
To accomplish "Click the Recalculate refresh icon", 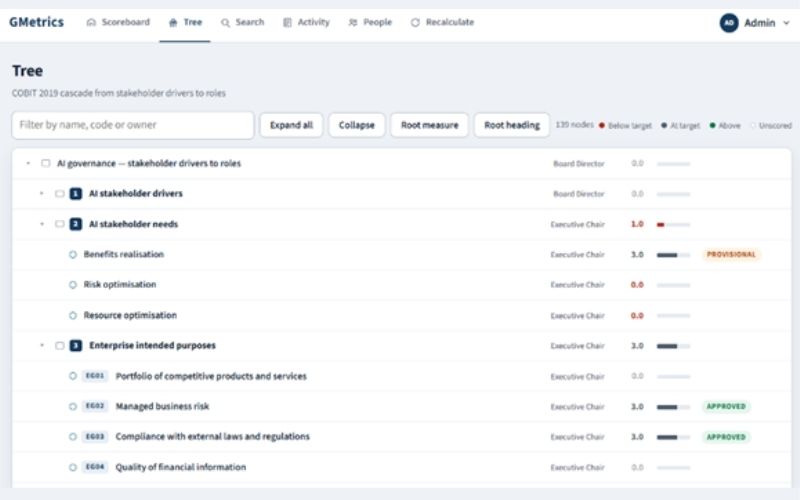I will click(x=415, y=22).
